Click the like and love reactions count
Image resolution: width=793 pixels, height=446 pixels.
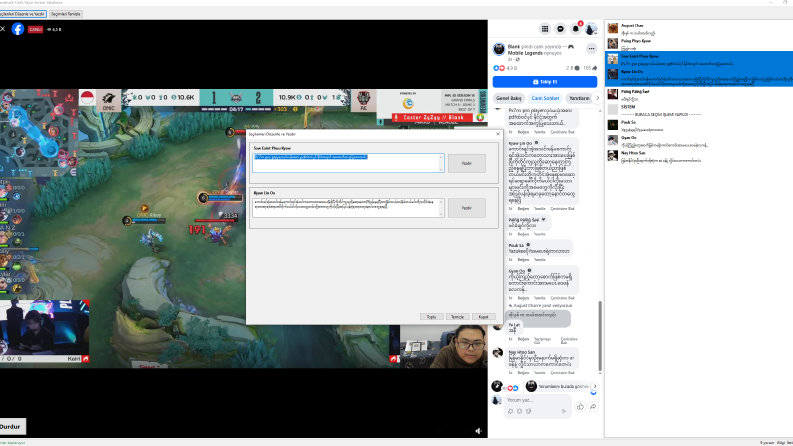click(505, 68)
